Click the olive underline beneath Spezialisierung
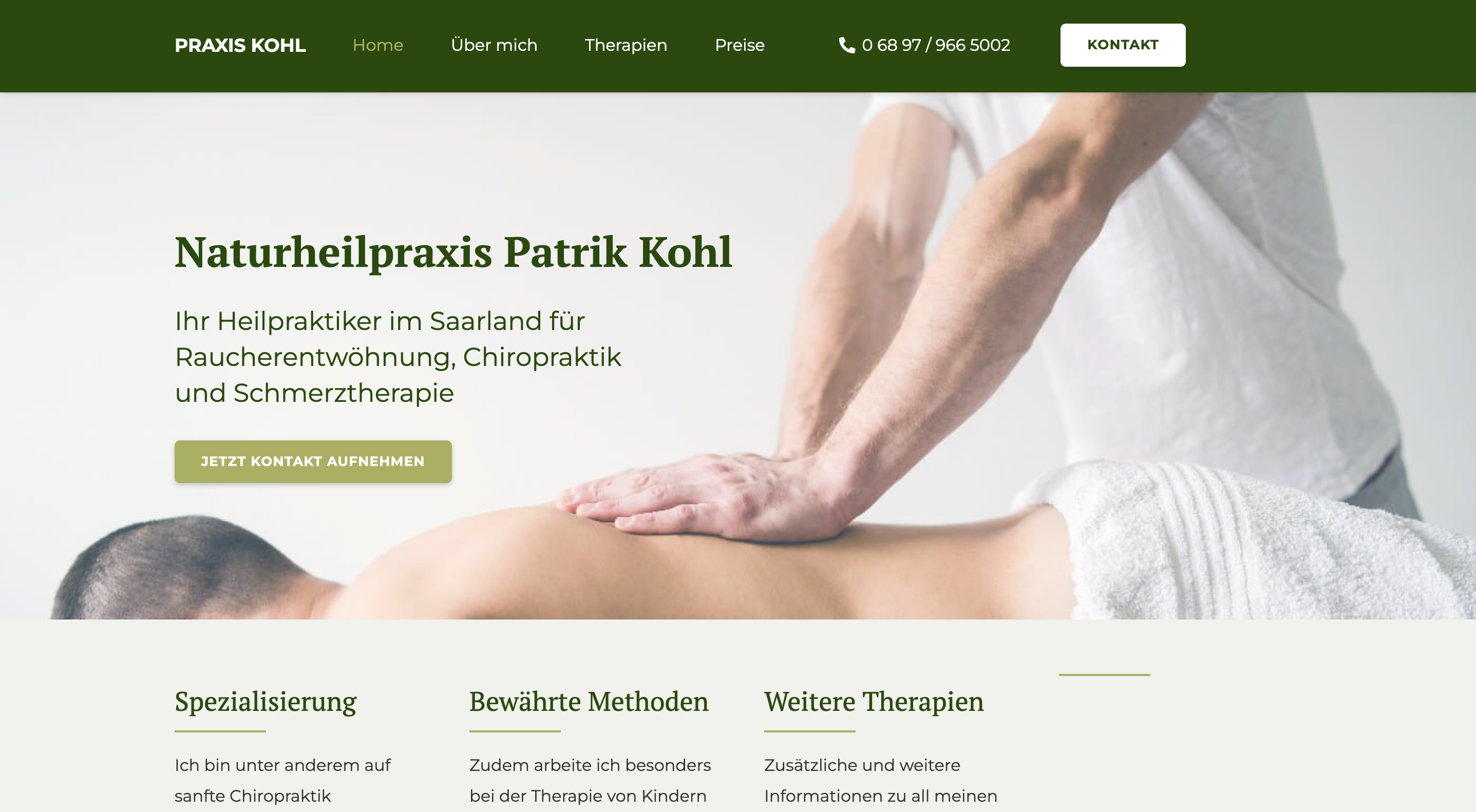 point(220,731)
